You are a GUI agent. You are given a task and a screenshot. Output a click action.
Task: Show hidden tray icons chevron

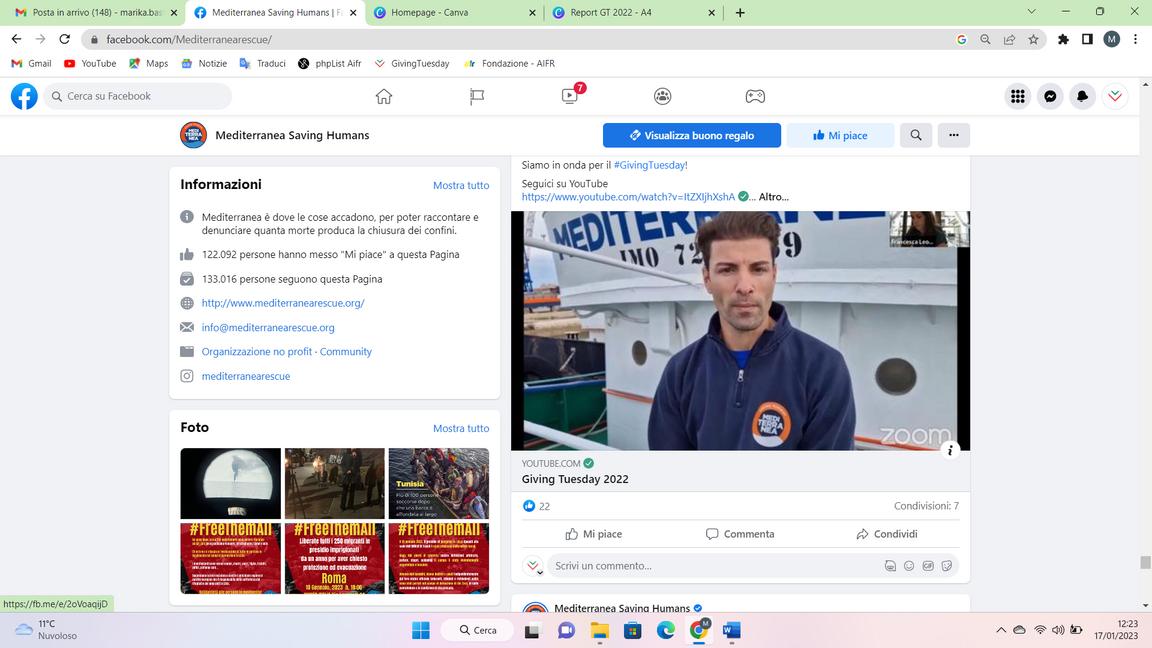[1001, 630]
